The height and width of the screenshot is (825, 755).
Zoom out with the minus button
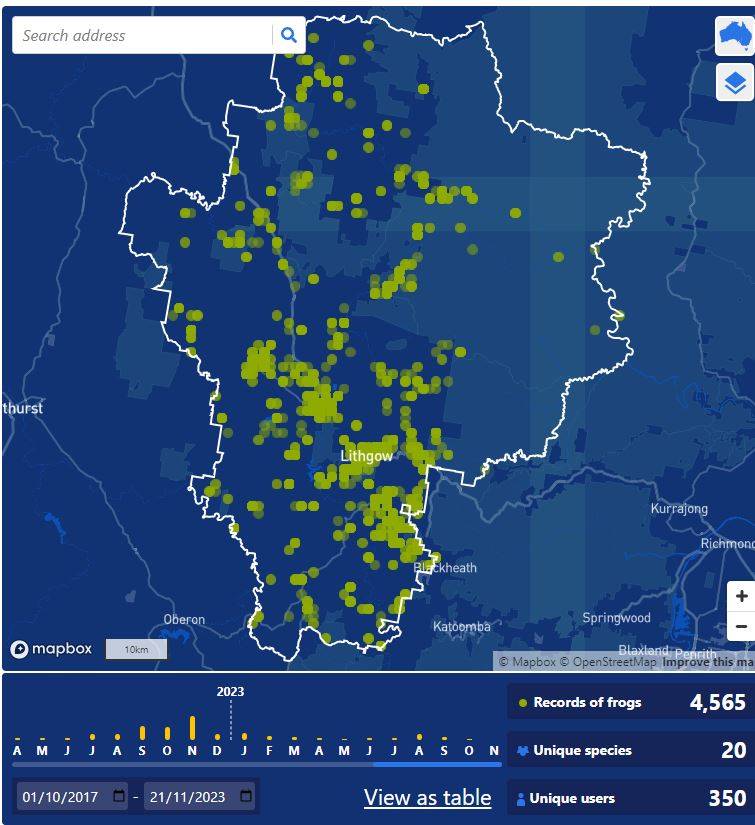741,626
